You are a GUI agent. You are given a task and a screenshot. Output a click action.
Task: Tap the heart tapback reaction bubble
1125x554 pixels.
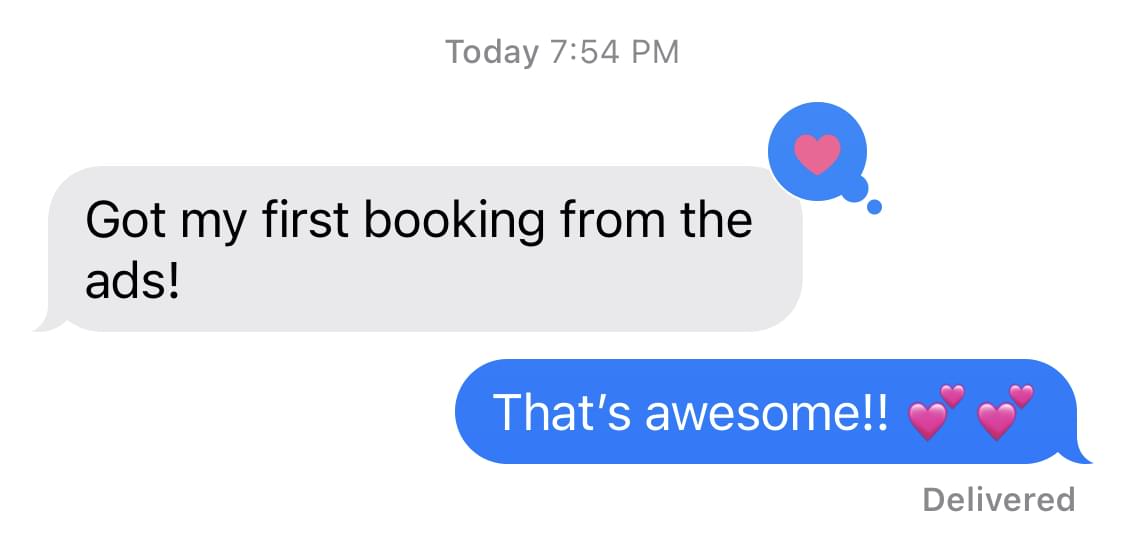[817, 151]
